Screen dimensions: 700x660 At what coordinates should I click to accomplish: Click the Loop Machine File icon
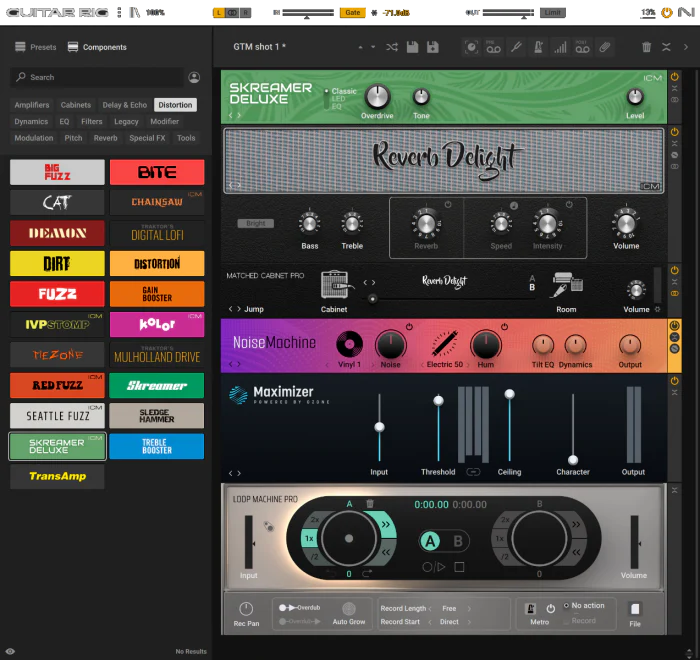click(x=635, y=609)
